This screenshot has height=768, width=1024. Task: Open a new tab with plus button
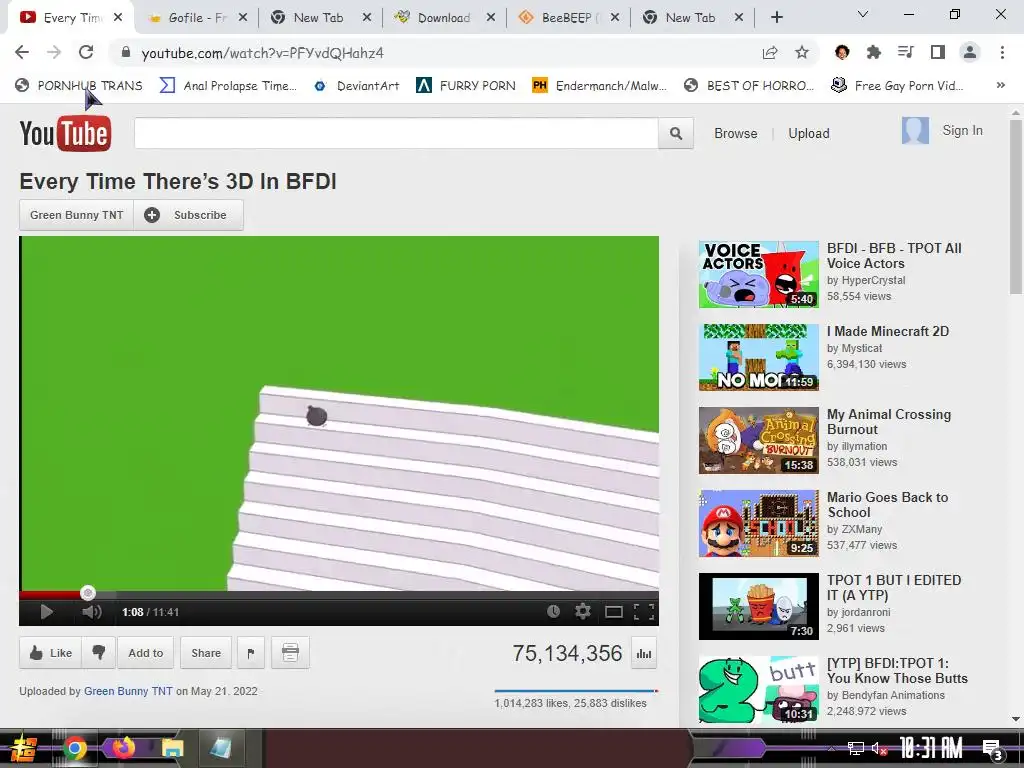(776, 18)
